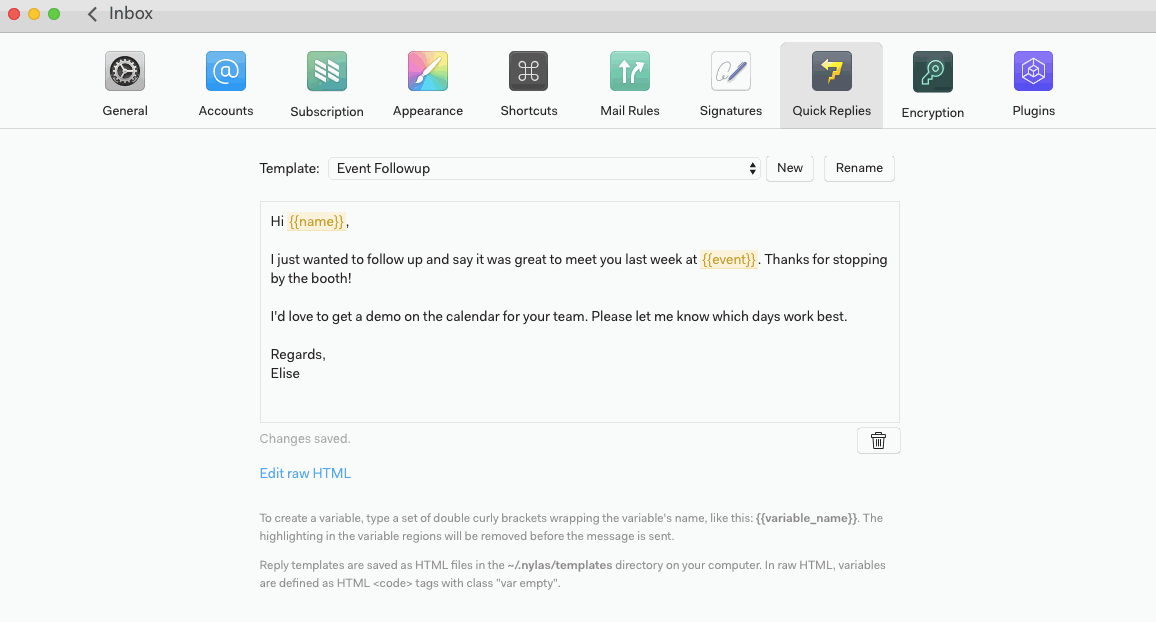Open the Plugins cube icon
Viewport: 1156px width, 622px height.
tap(1033, 72)
